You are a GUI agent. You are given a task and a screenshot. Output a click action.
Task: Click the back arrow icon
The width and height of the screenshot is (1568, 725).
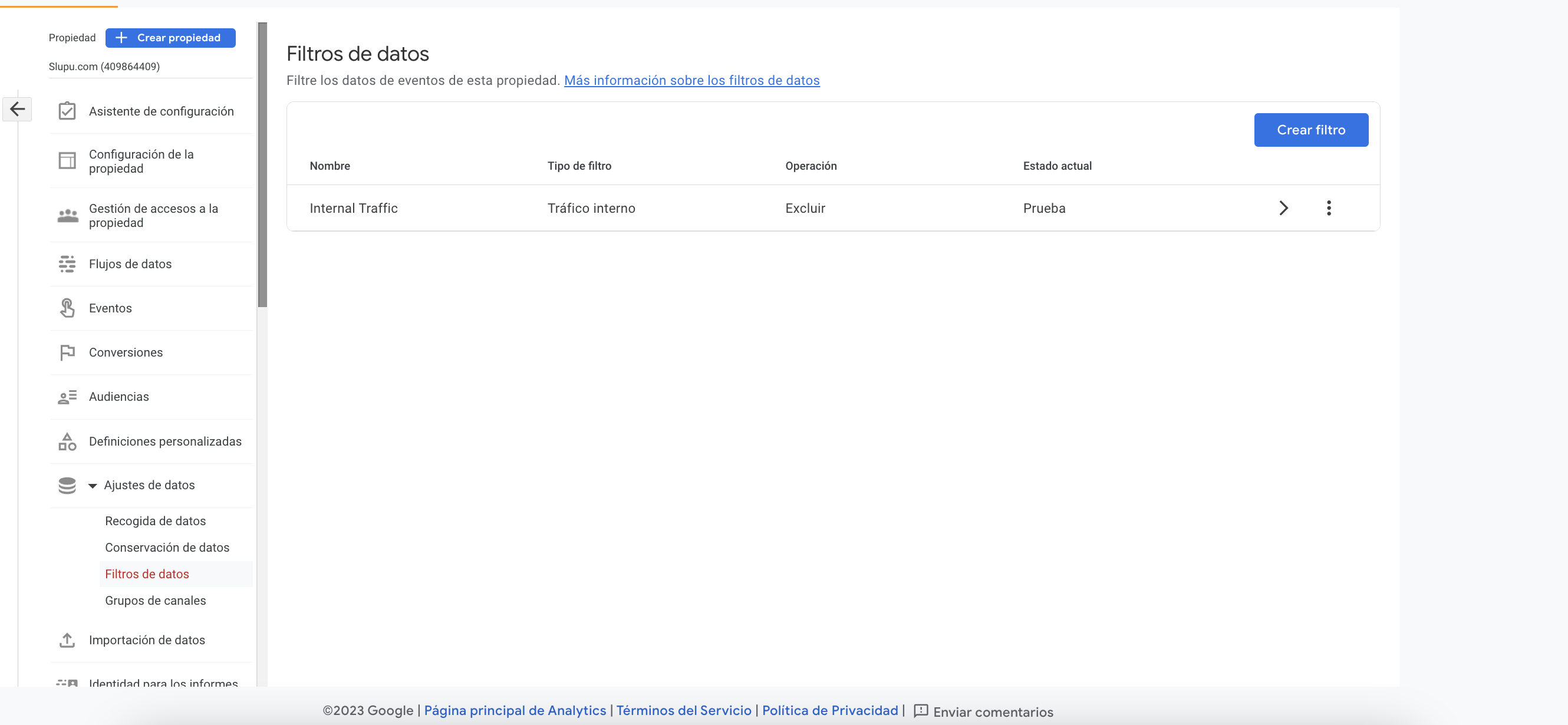[17, 110]
